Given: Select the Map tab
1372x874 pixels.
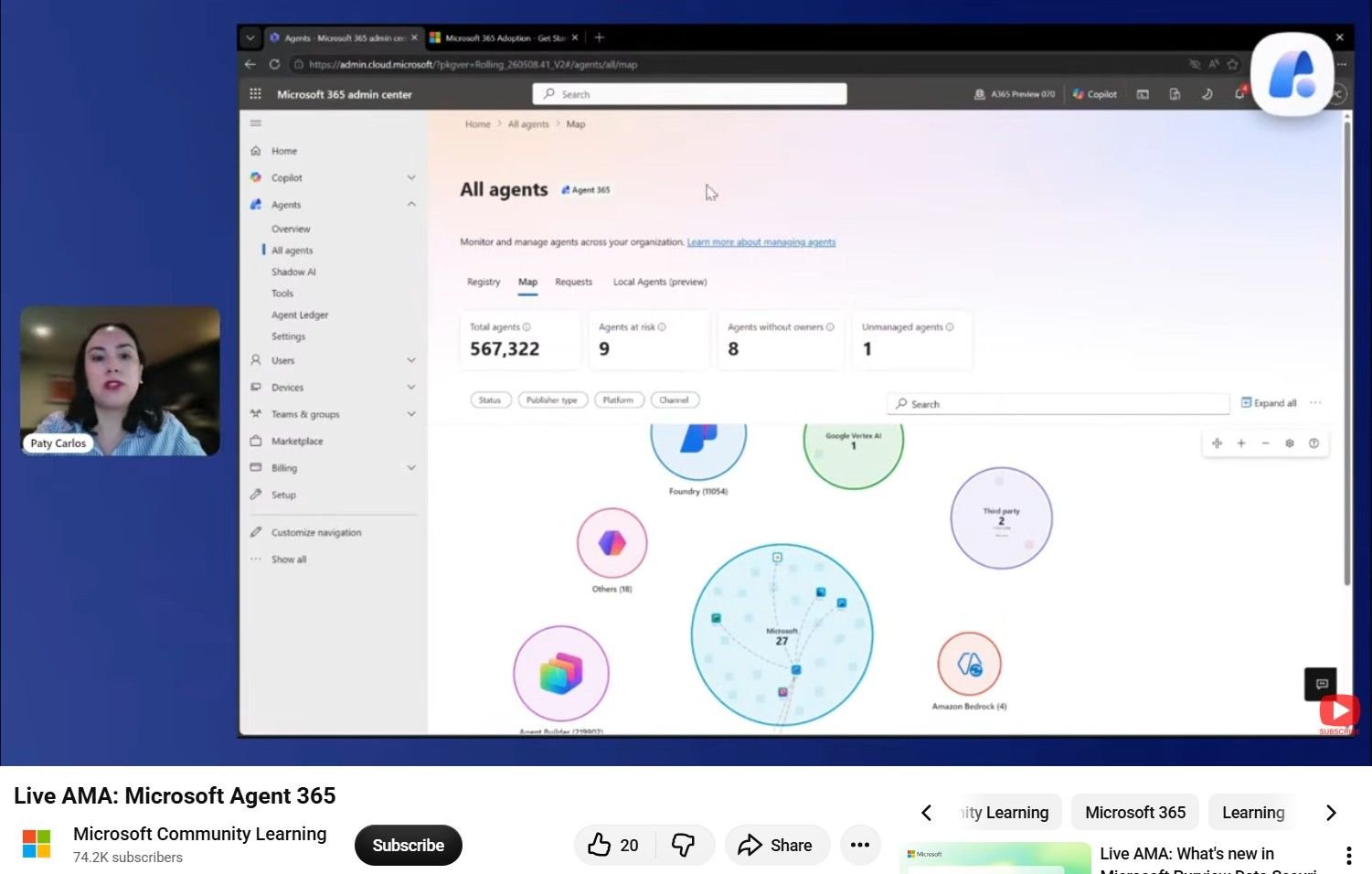Looking at the screenshot, I should point(528,282).
